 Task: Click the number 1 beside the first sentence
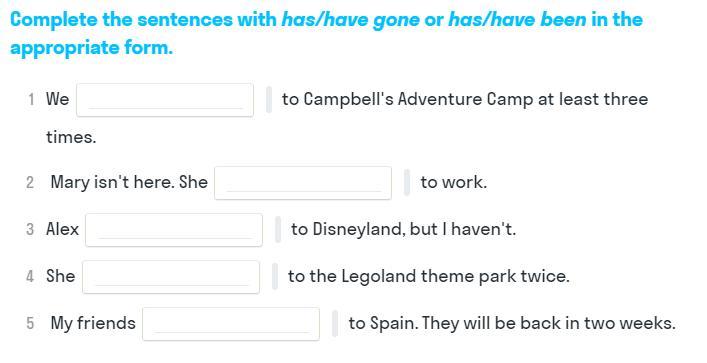coord(31,99)
